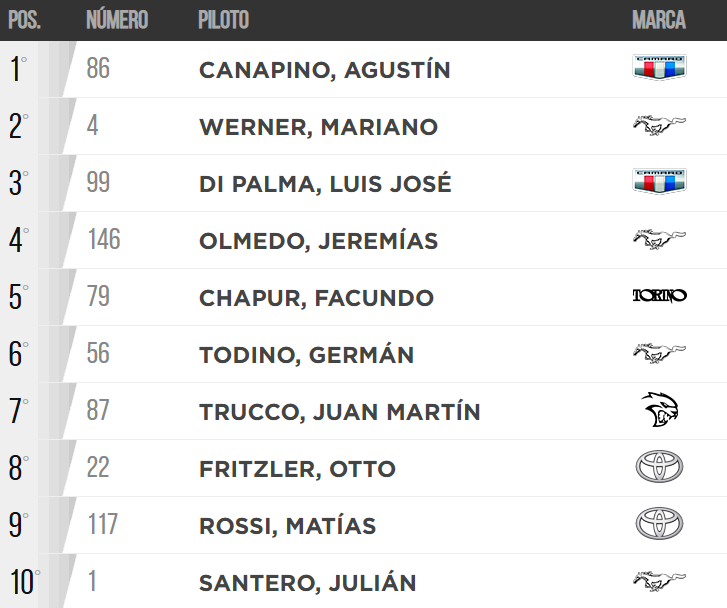This screenshot has width=727, height=608.
Task: Select driver ROSSI, MATÍAS
Action: (x=287, y=525)
